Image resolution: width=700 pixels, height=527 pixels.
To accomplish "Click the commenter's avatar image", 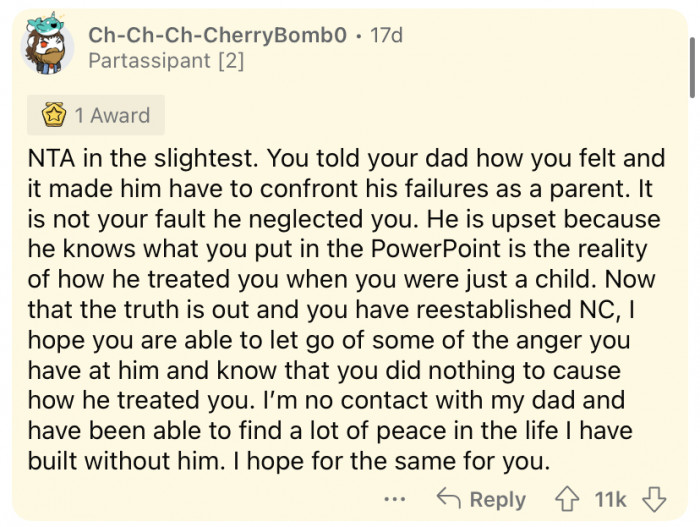I will click(47, 47).
